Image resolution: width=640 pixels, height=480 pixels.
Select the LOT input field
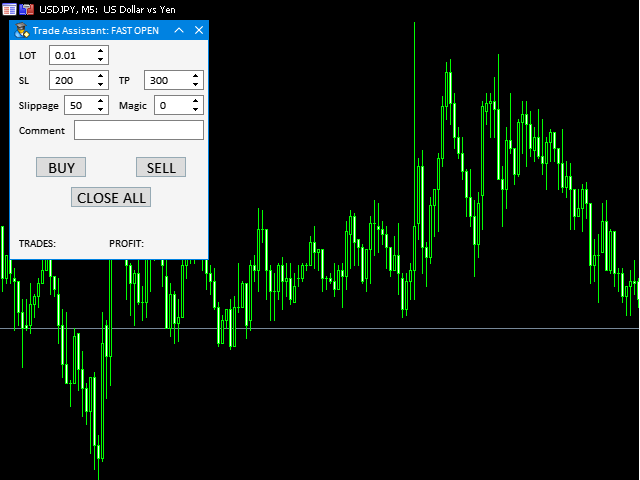click(x=71, y=56)
